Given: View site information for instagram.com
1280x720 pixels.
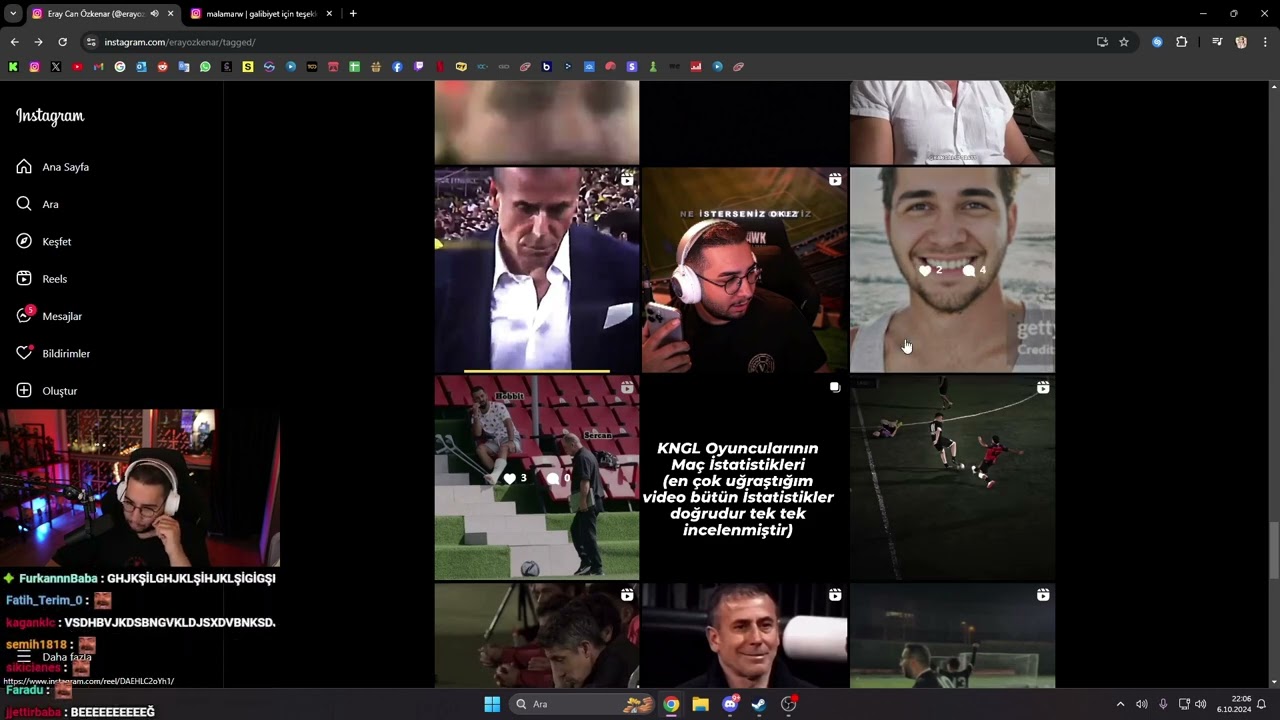Looking at the screenshot, I should point(91,42).
